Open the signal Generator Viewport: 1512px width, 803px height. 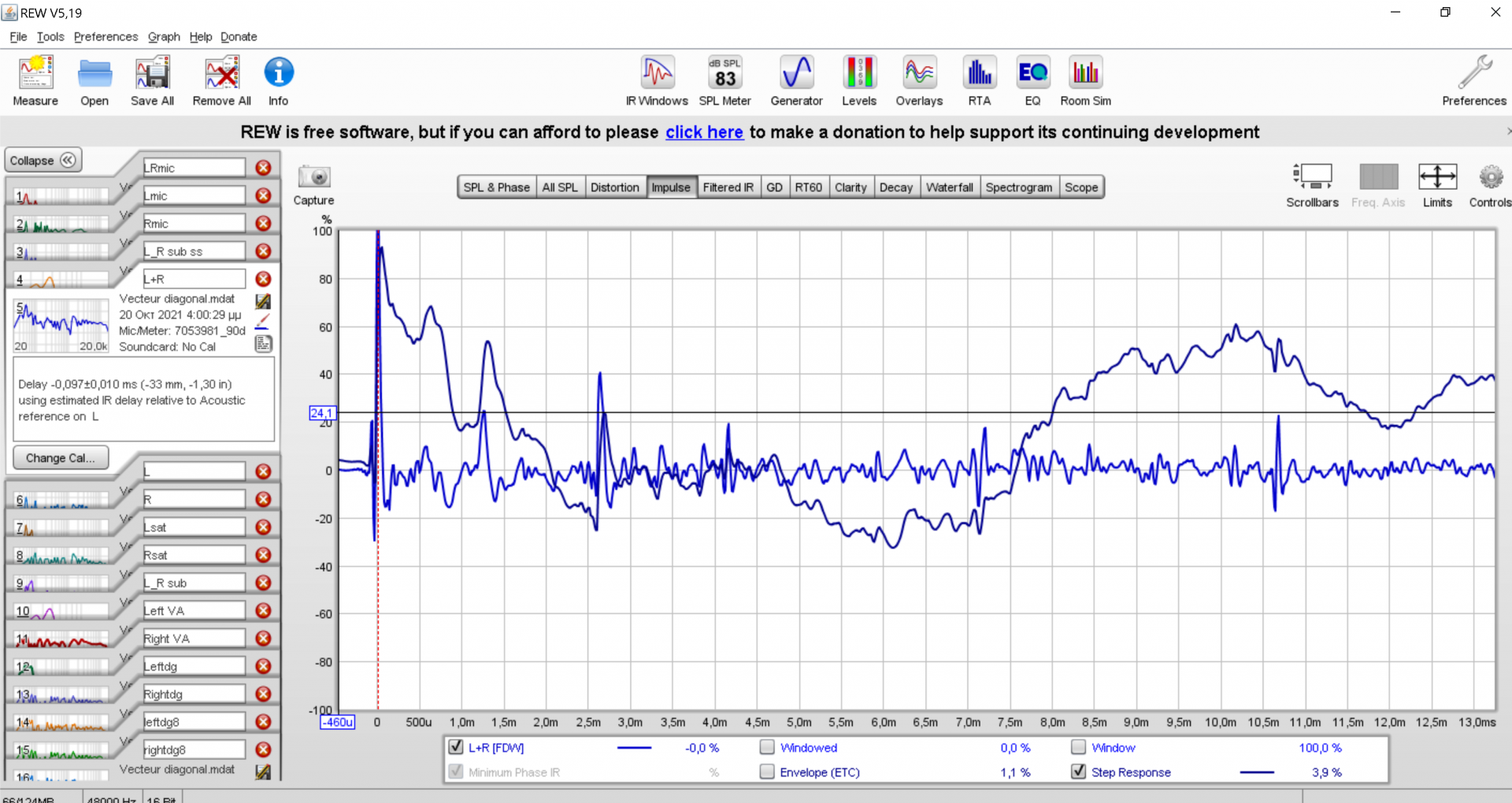click(796, 80)
